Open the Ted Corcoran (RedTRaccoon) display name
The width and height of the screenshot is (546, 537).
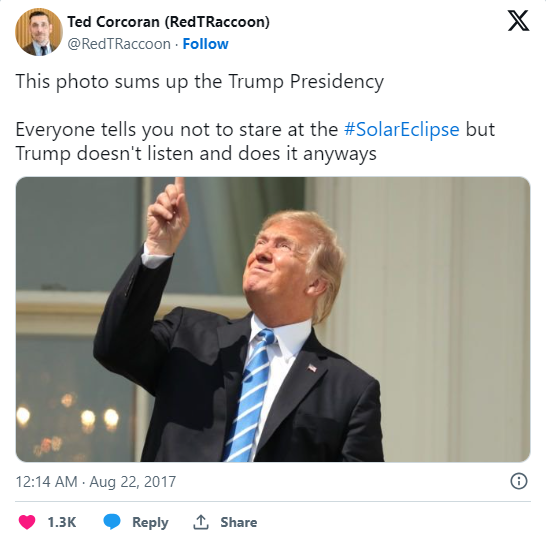tap(169, 22)
